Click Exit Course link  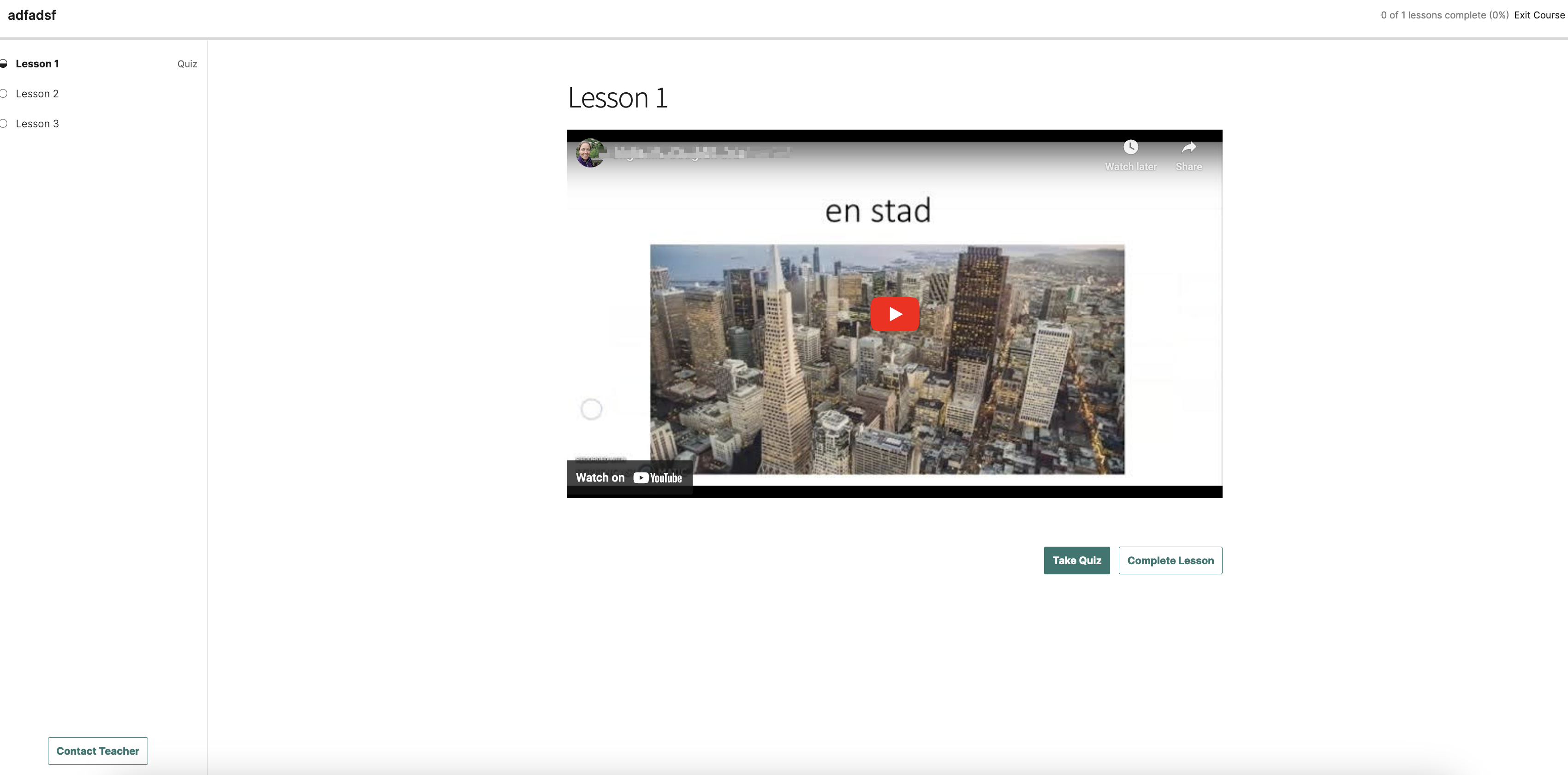point(1539,15)
